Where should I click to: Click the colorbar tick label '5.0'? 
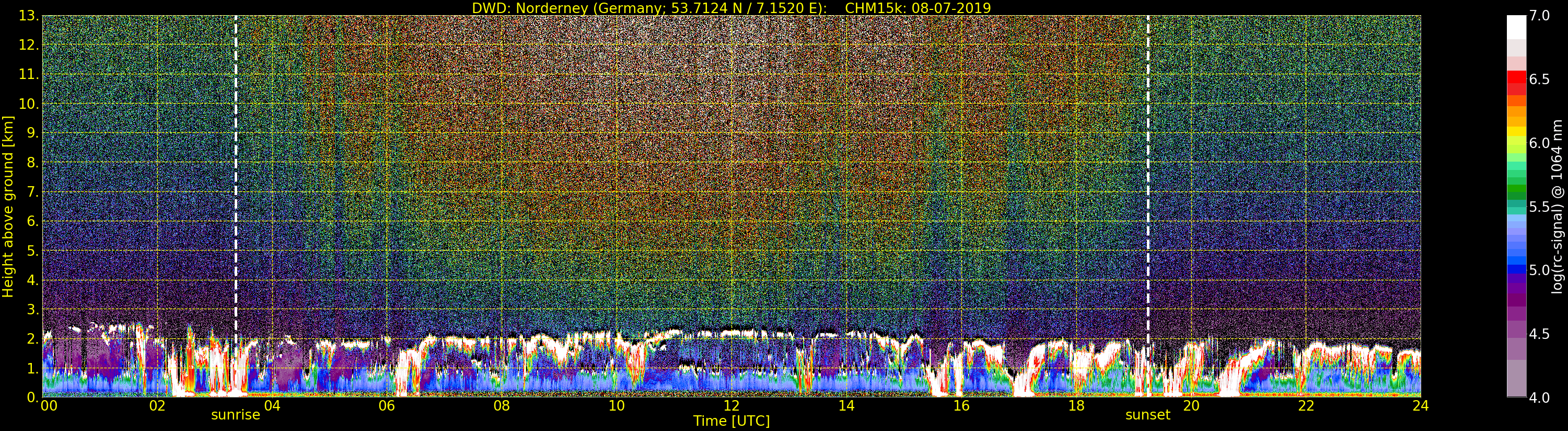pyautogui.click(x=1540, y=270)
